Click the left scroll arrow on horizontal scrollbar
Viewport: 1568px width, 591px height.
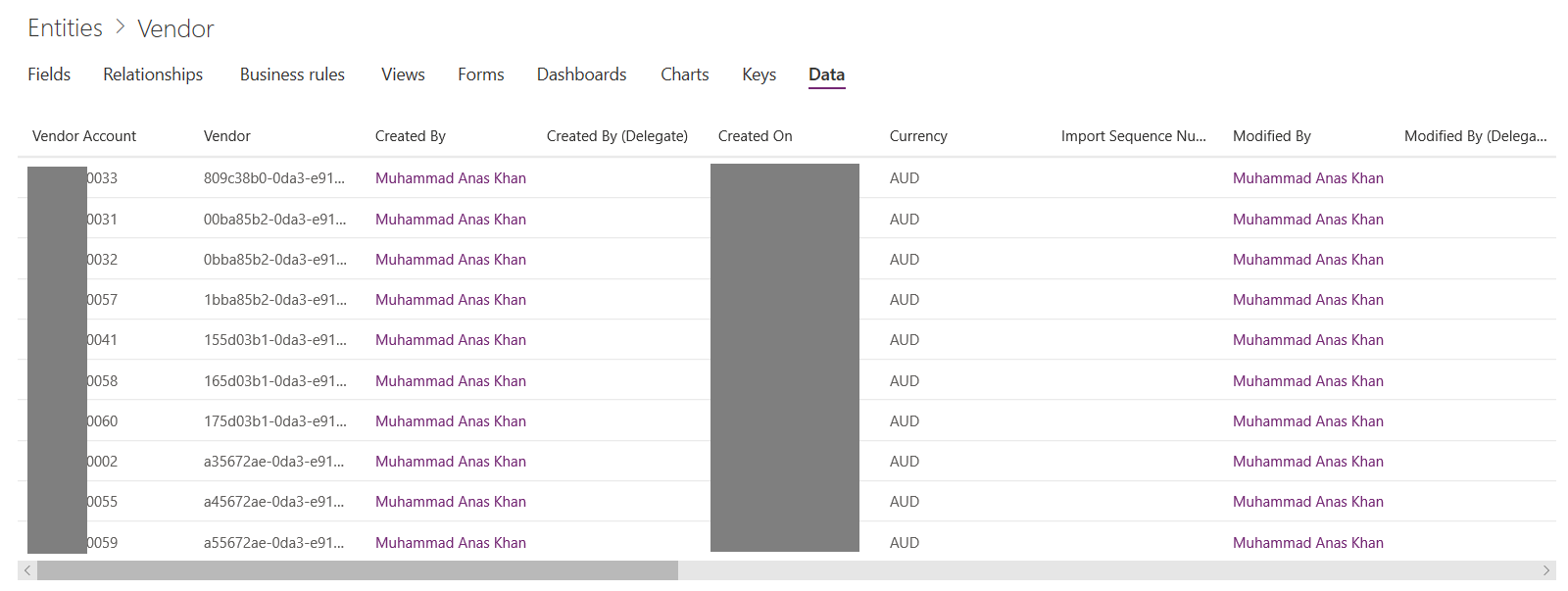[x=27, y=570]
